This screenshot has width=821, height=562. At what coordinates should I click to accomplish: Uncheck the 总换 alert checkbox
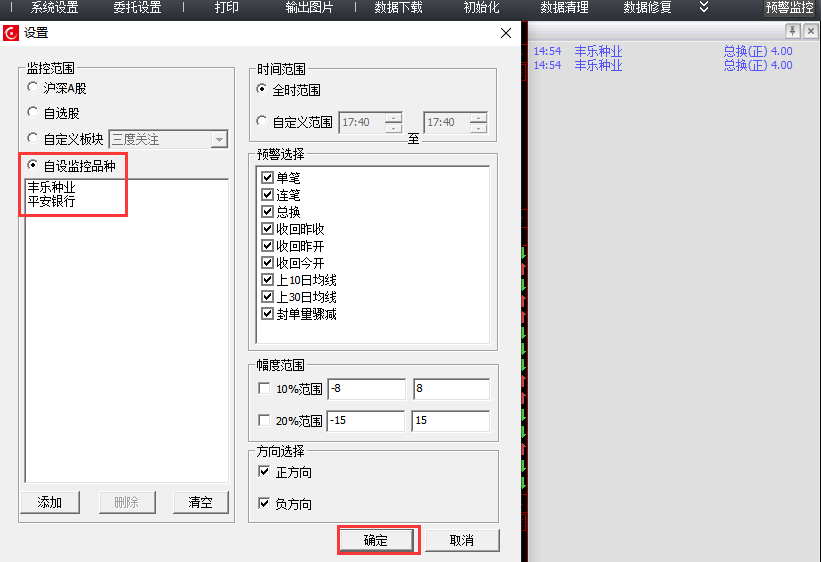click(268, 212)
